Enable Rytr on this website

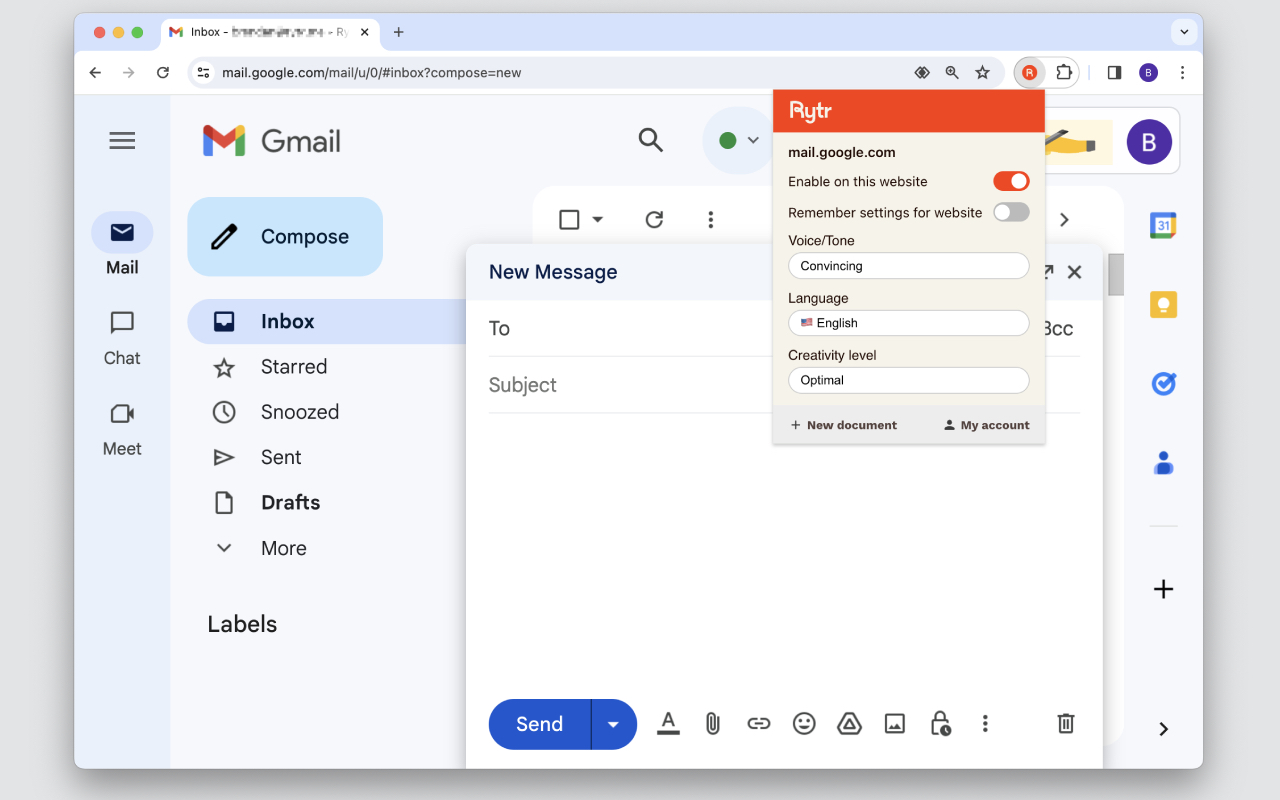(x=1010, y=181)
